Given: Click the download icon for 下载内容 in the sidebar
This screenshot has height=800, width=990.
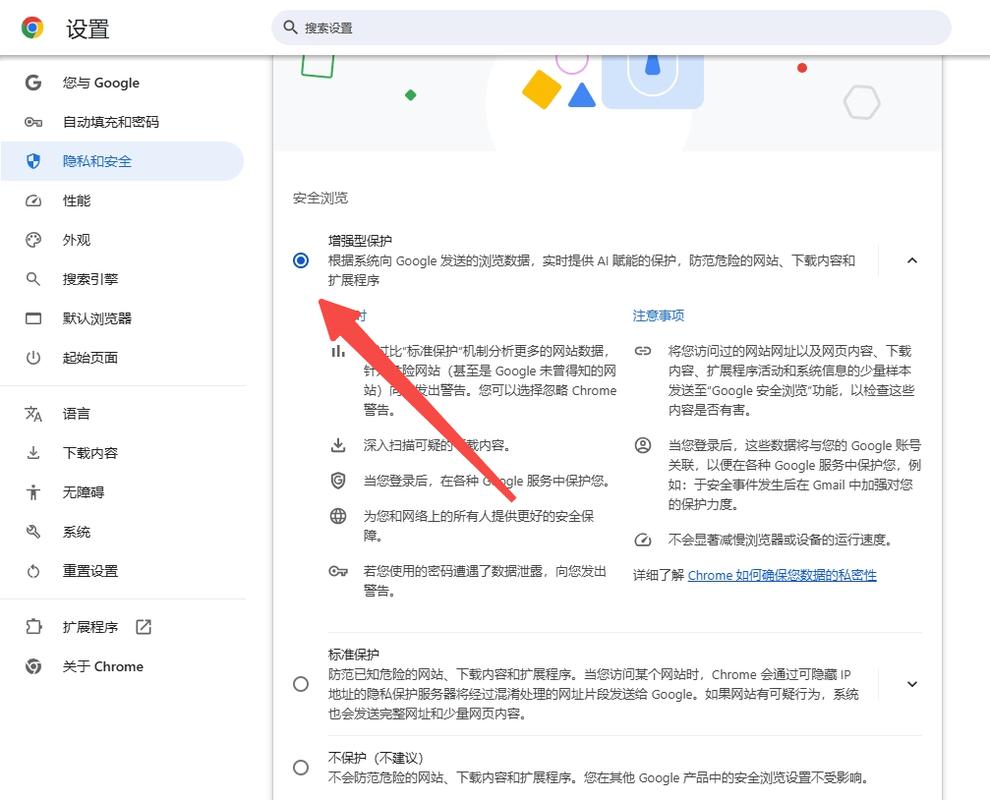Looking at the screenshot, I should click(x=33, y=453).
